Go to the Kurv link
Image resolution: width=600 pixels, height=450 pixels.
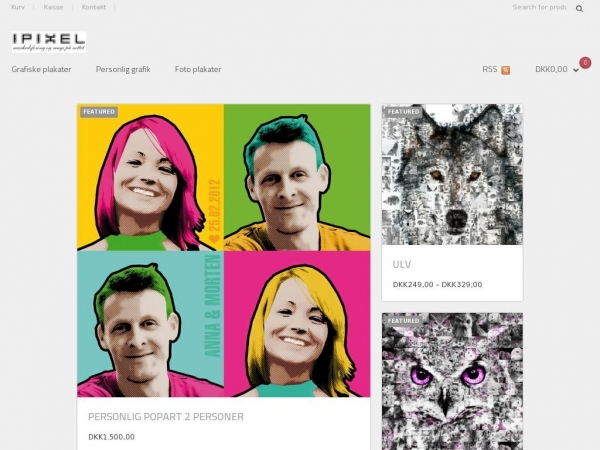(18, 7)
